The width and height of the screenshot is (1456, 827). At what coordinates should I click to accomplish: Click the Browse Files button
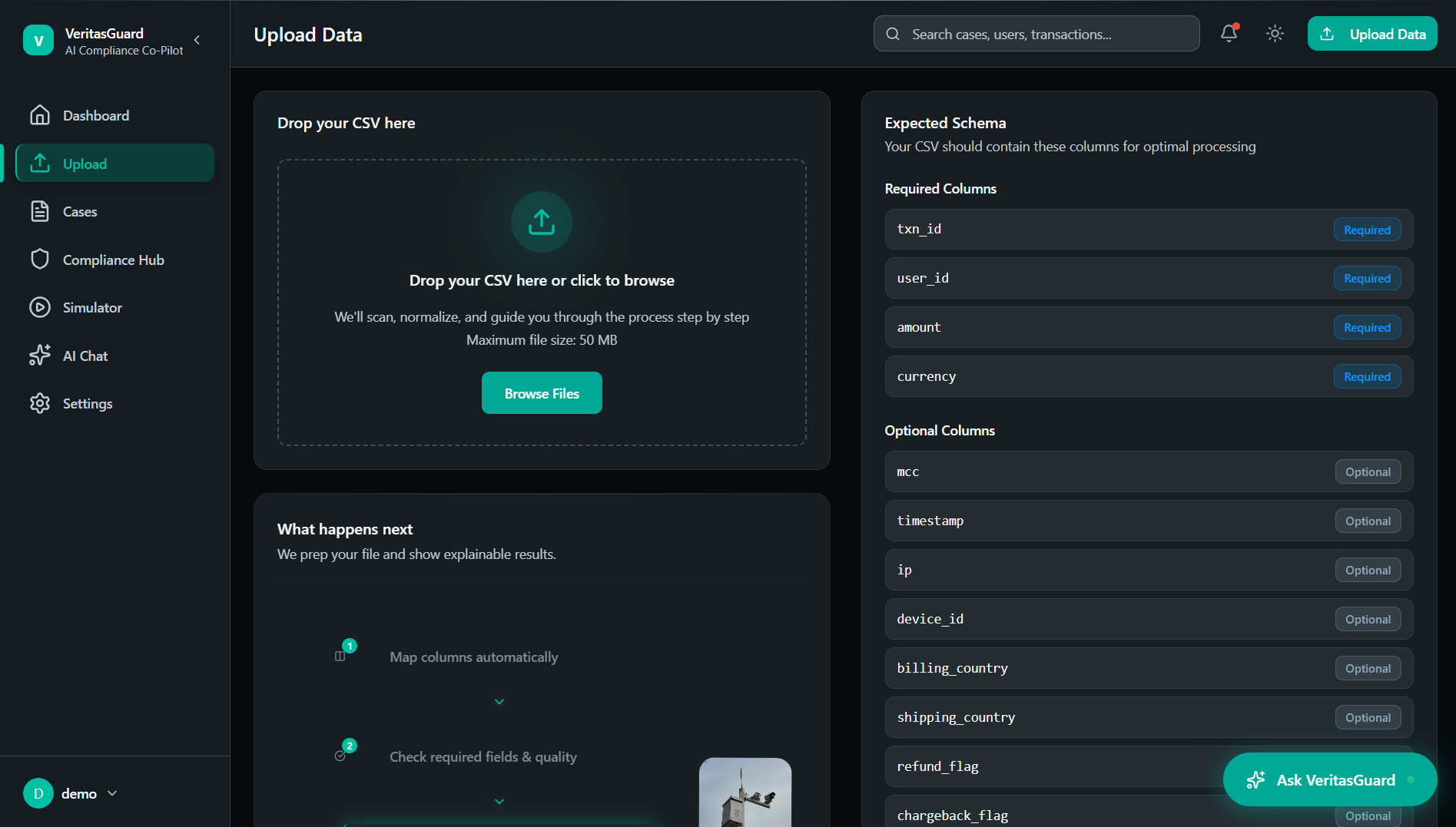click(x=542, y=393)
